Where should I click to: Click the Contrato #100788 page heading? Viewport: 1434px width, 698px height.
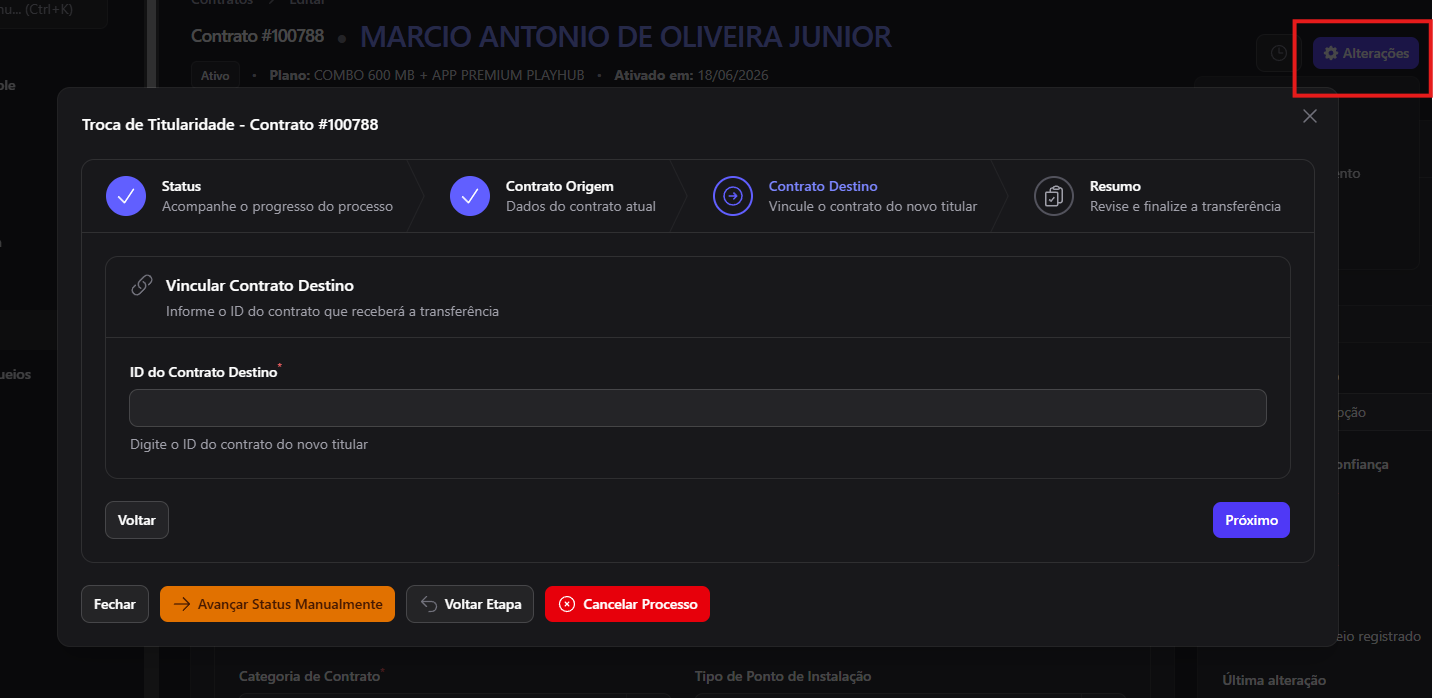[x=258, y=36]
